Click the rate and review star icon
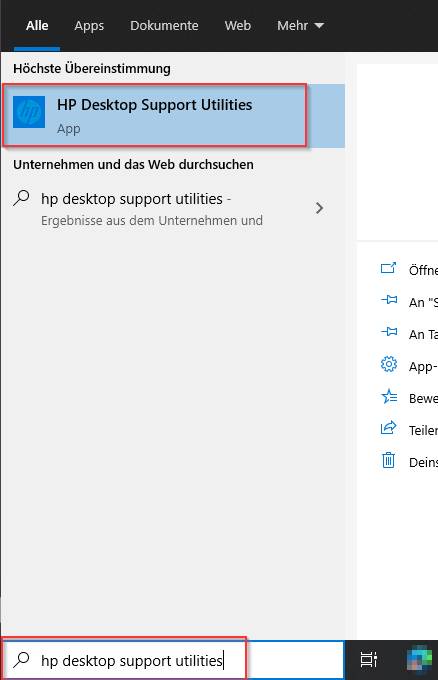 click(x=389, y=396)
